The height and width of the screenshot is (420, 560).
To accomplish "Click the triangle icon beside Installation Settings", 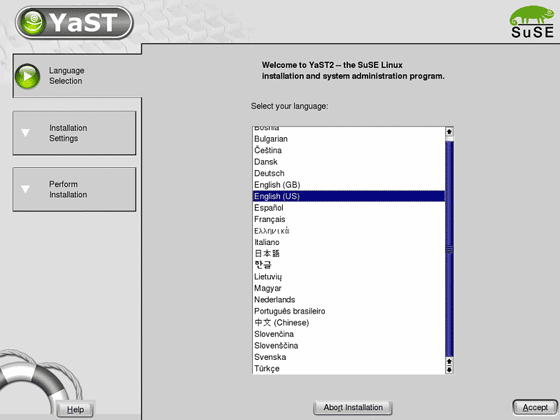I will (x=25, y=133).
